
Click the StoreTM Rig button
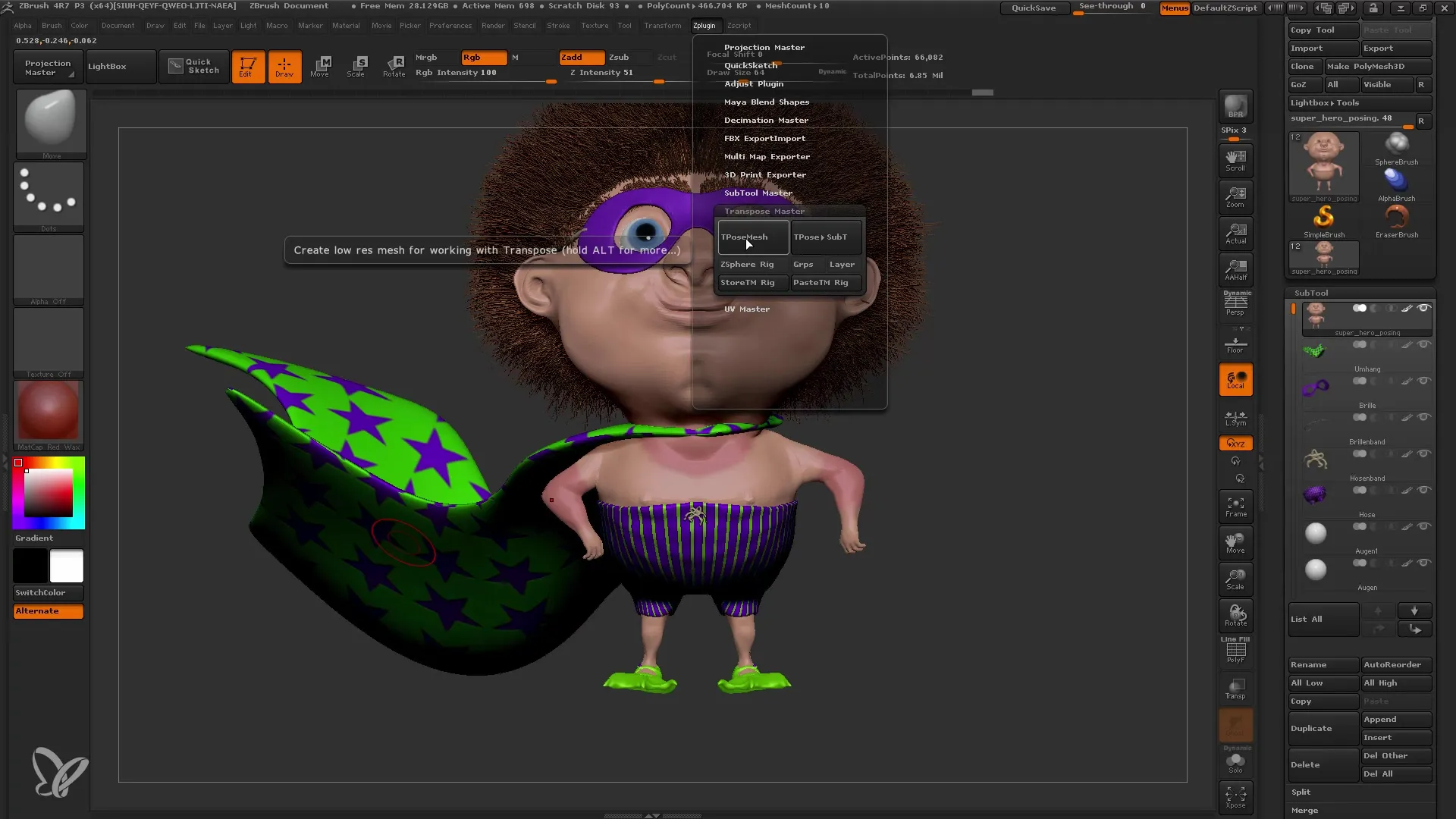click(x=748, y=282)
